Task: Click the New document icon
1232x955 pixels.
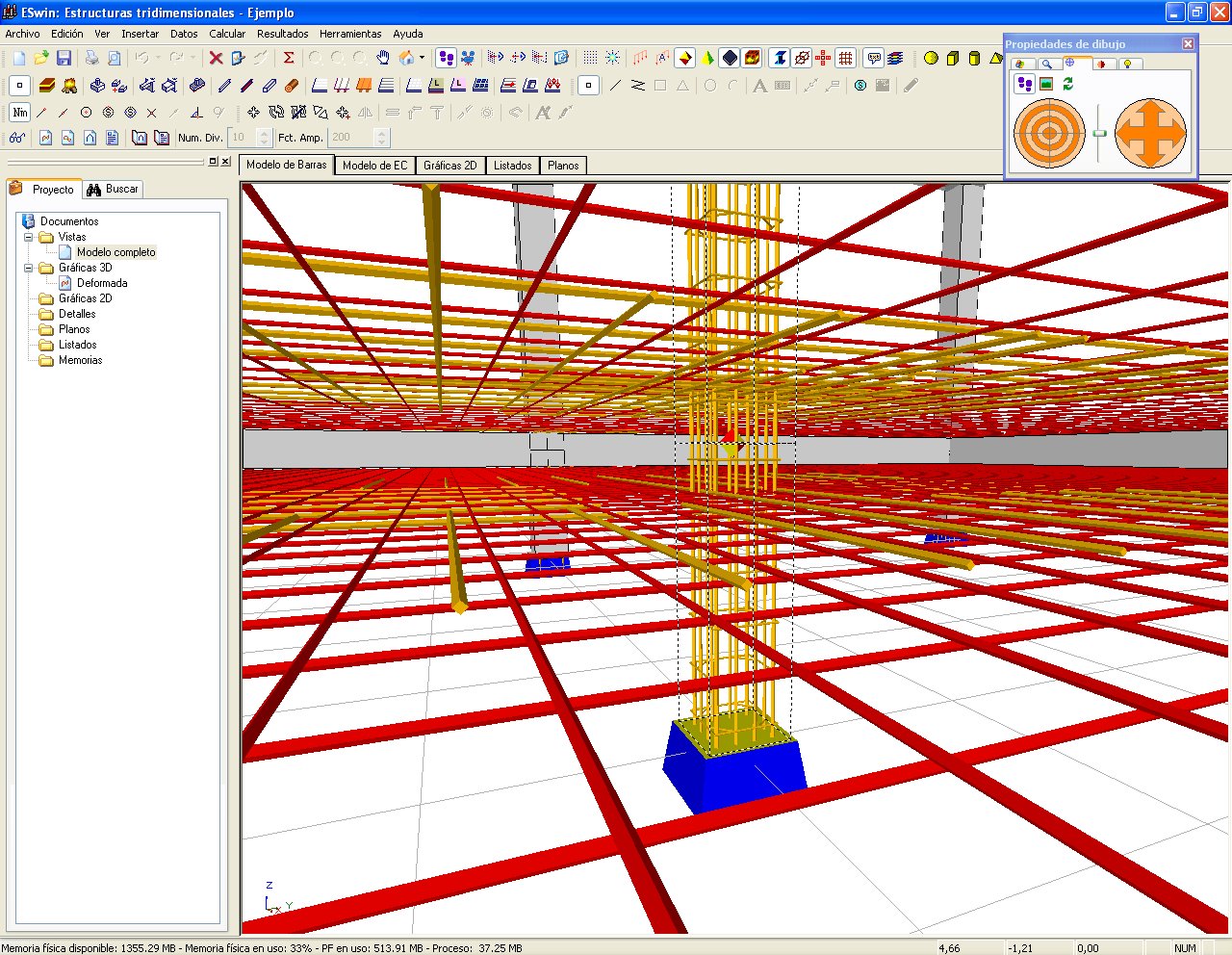Action: pos(19,59)
